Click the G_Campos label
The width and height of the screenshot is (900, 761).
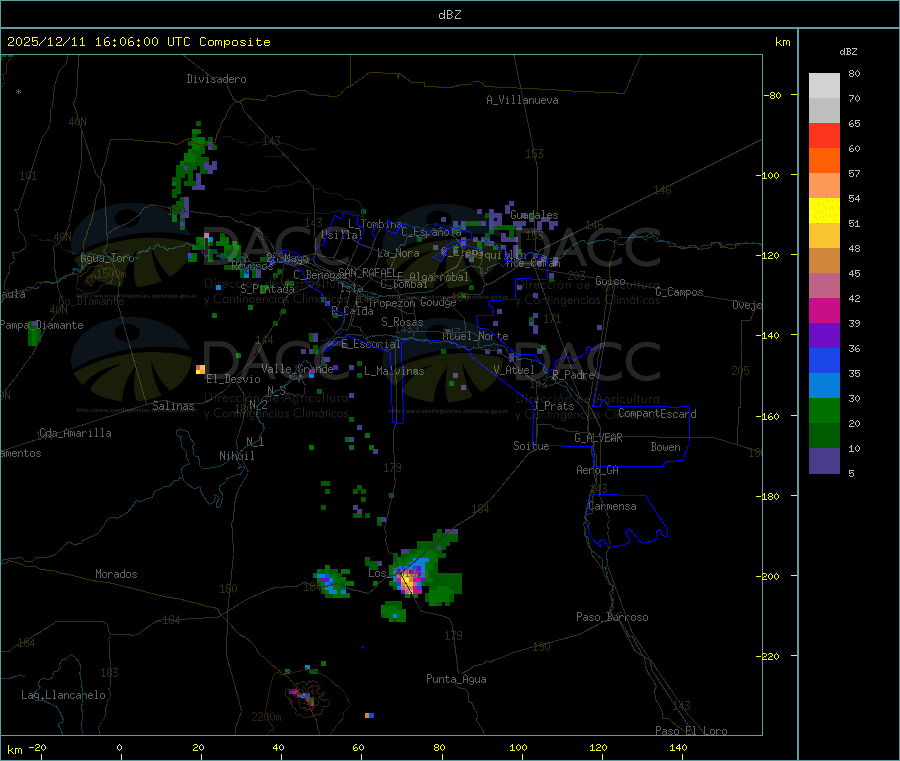pos(679,292)
